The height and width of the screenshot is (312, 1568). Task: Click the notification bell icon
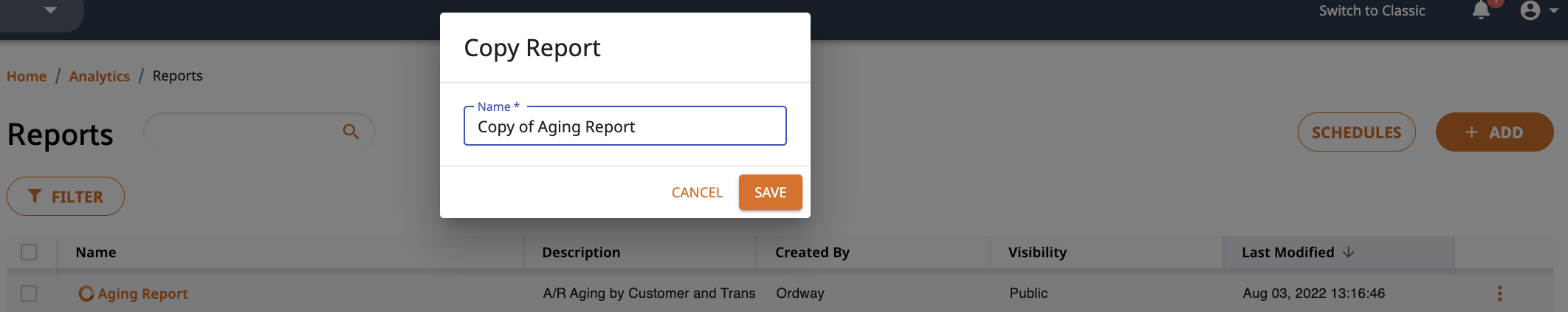coord(1481,10)
